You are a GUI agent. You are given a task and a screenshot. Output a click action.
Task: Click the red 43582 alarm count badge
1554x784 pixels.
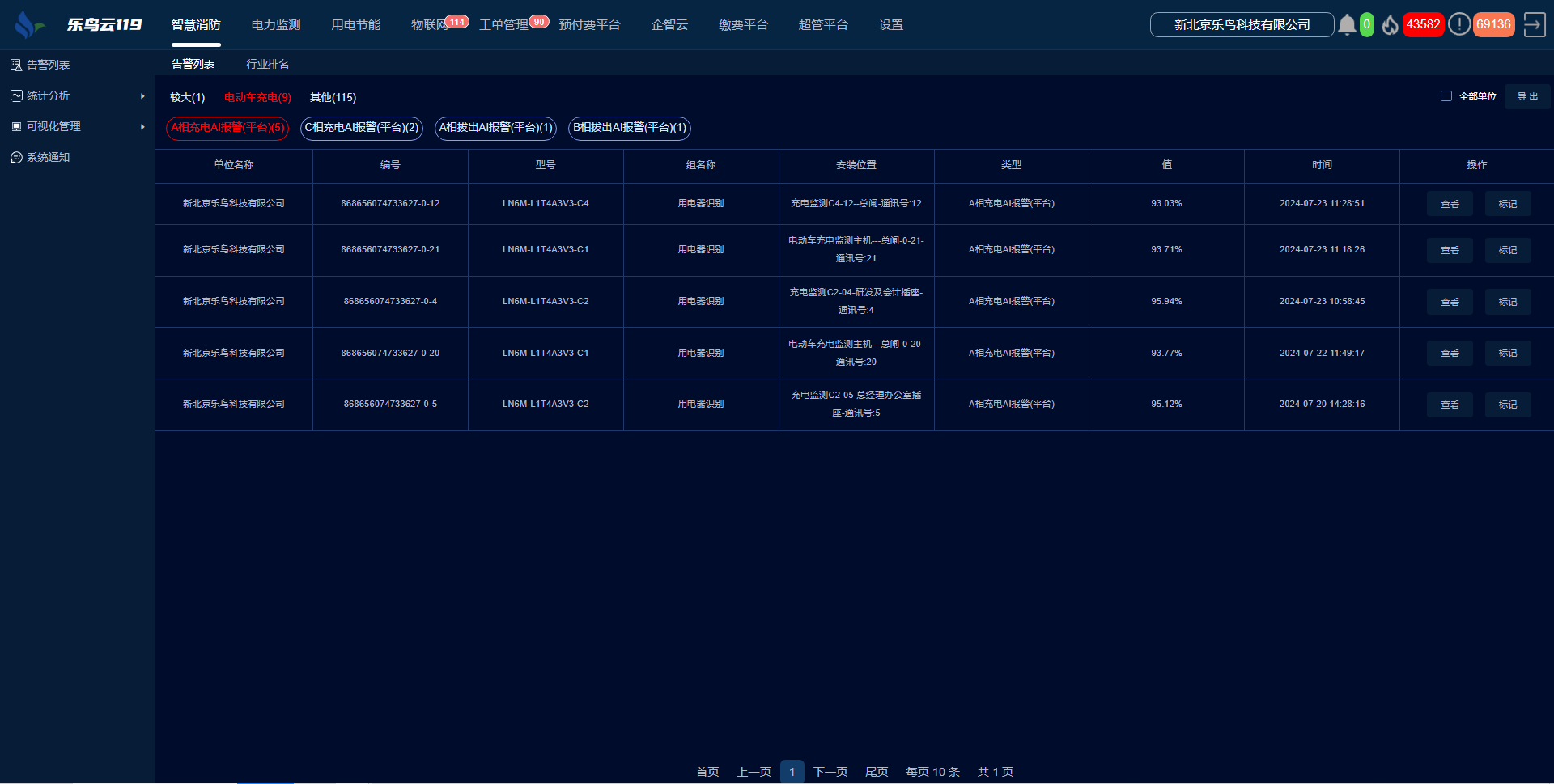click(1423, 24)
